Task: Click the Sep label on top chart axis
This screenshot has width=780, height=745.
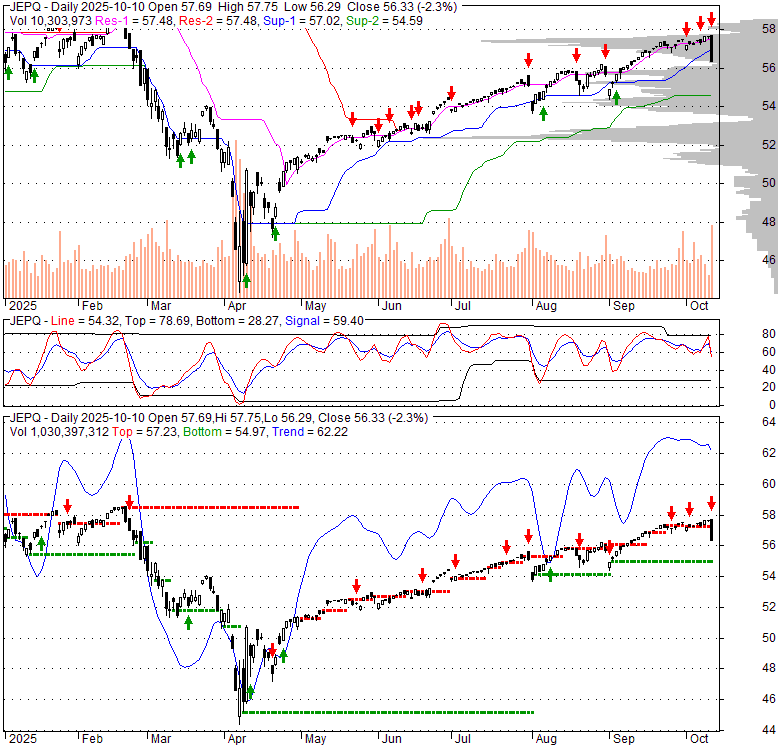Action: pos(624,306)
